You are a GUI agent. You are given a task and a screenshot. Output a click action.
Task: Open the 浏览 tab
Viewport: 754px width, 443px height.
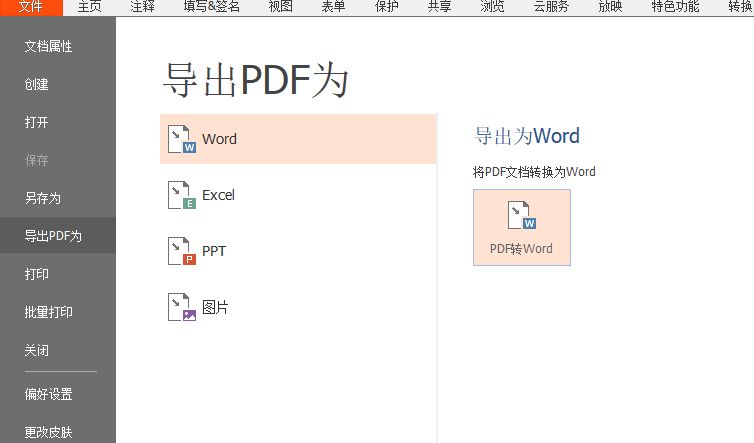coord(492,7)
